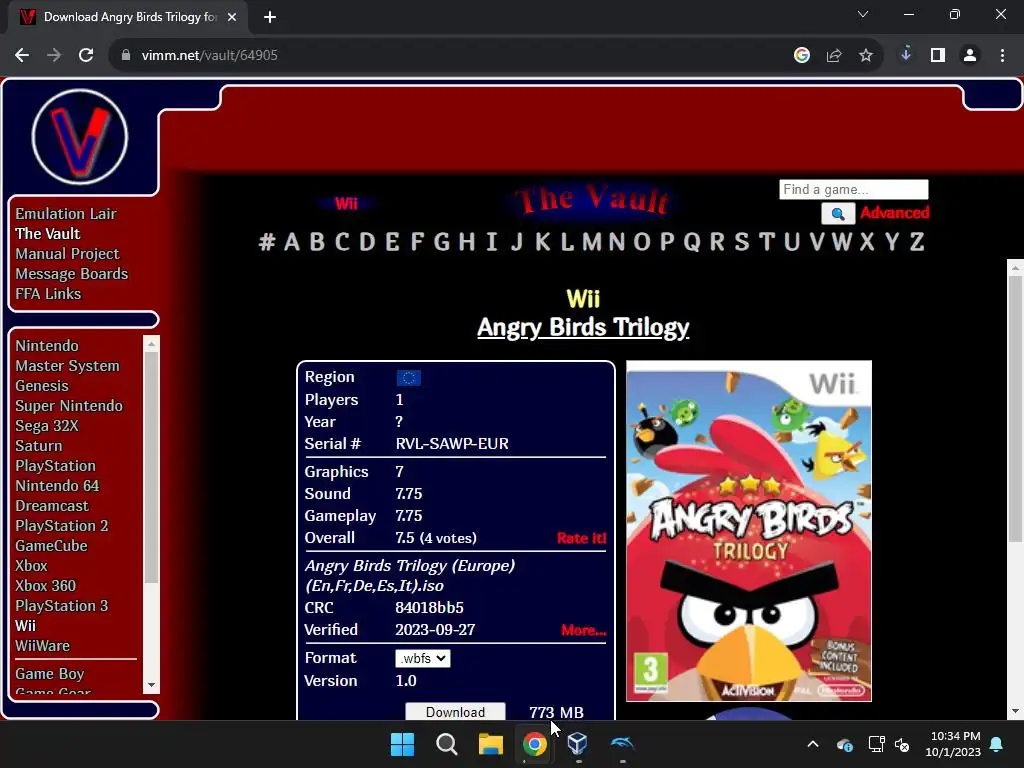The width and height of the screenshot is (1024, 768).
Task: Select Nintendo in the systems list
Action: coord(47,345)
